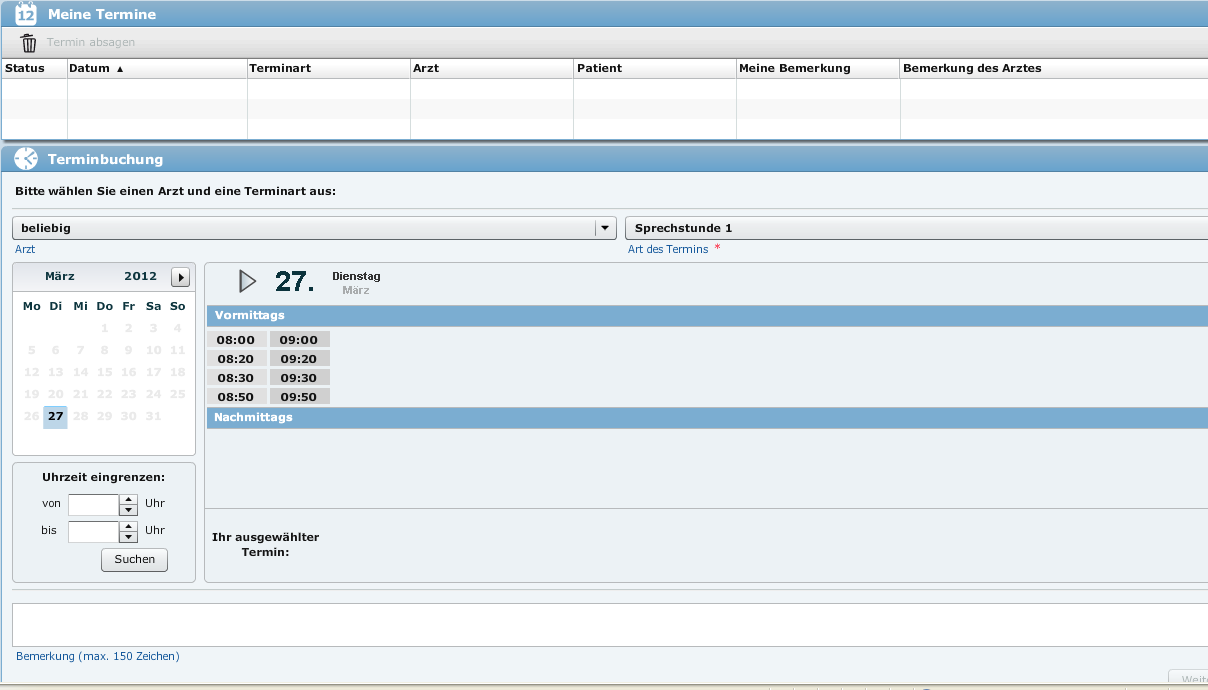1208x690 pixels.
Task: Click the Meine Bemerkung column header
Action: [818, 68]
